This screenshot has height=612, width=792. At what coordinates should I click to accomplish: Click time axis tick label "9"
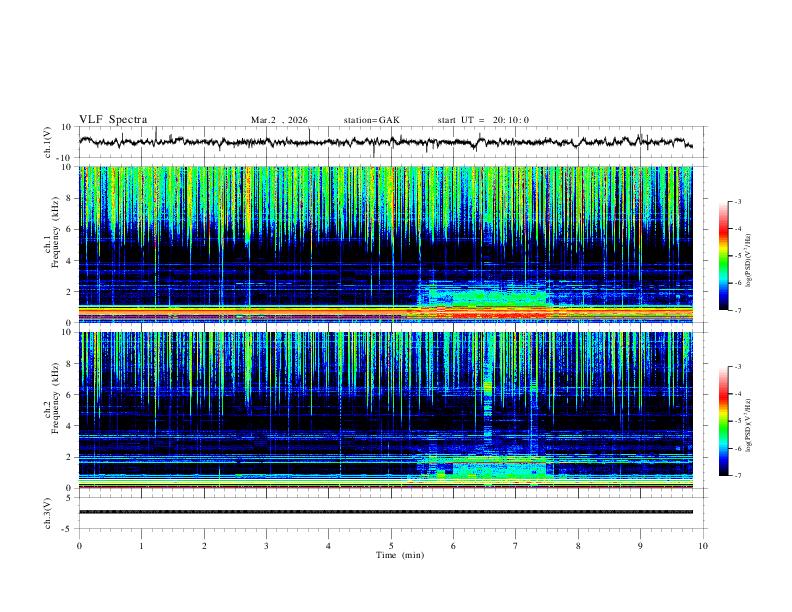coord(640,546)
